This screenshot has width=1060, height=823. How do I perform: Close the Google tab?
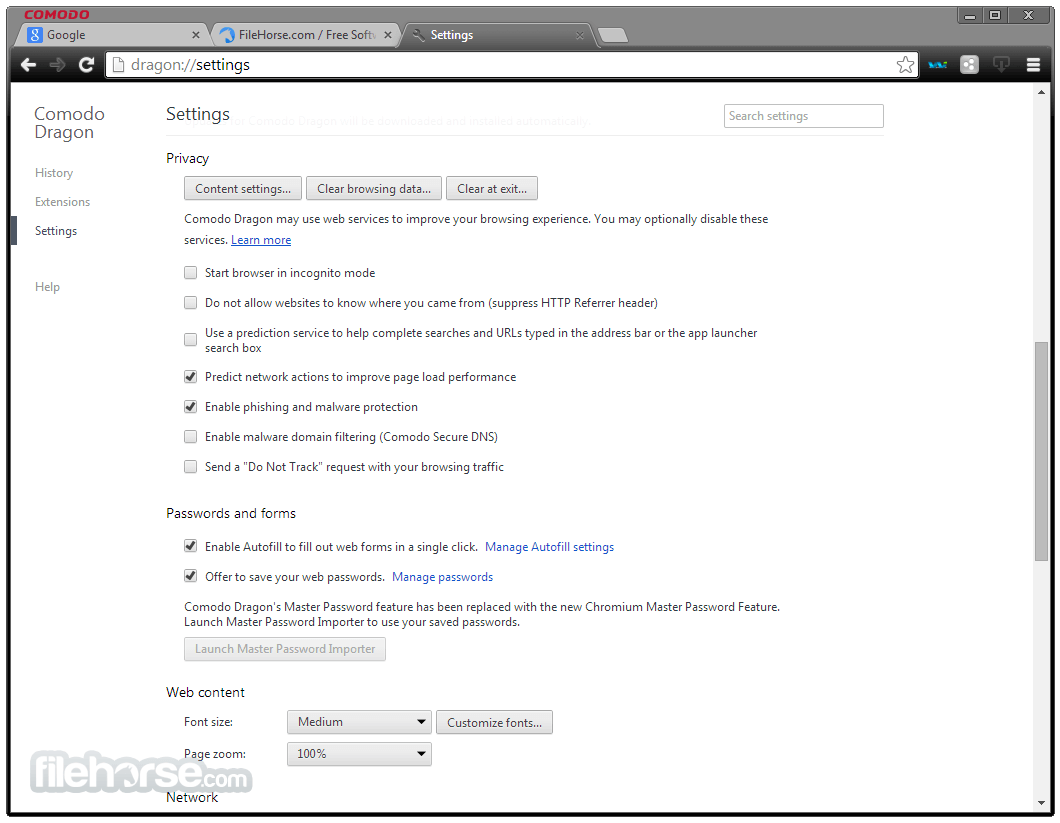[x=195, y=35]
